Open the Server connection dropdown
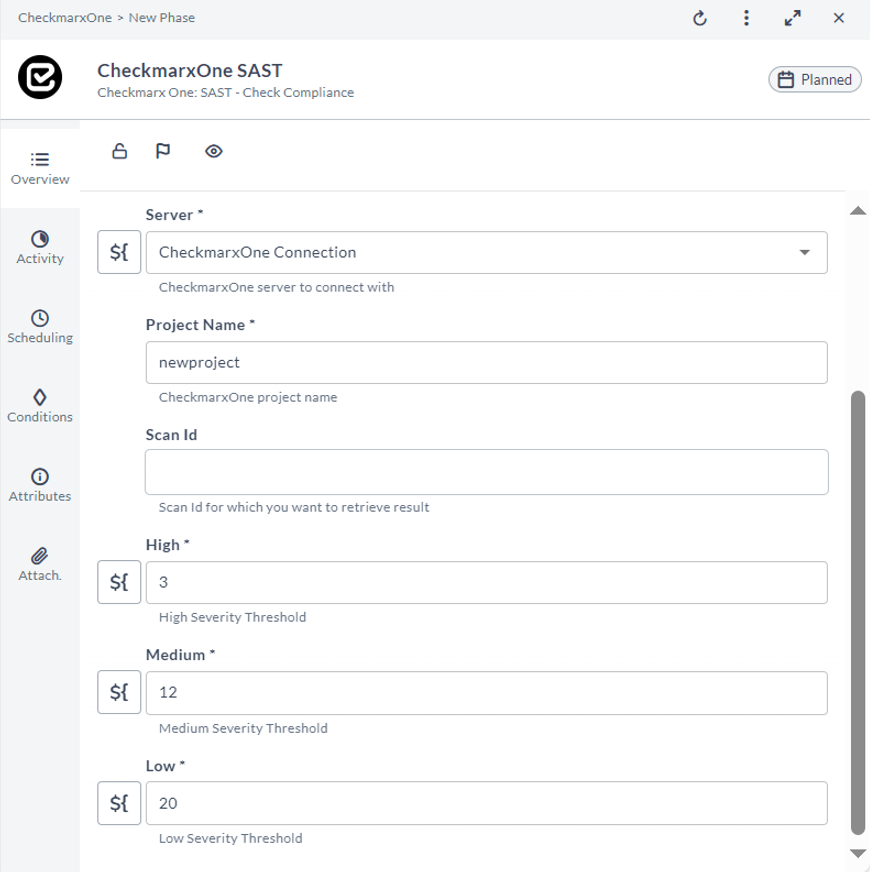 487,252
